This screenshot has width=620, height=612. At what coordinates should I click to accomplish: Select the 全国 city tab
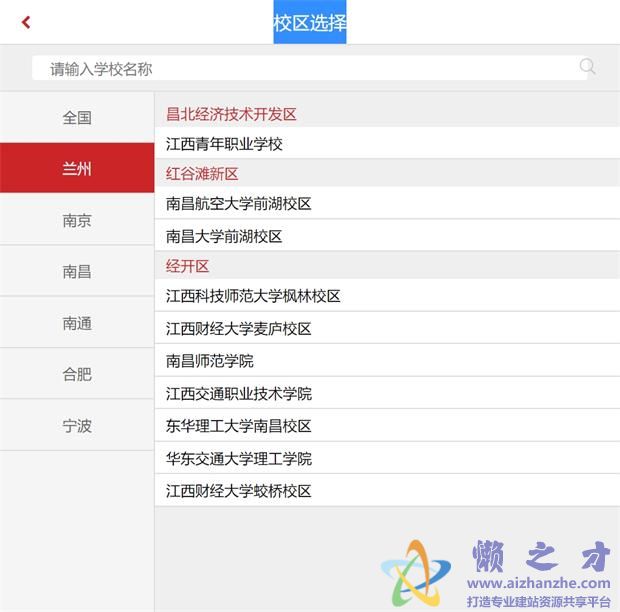tap(77, 118)
